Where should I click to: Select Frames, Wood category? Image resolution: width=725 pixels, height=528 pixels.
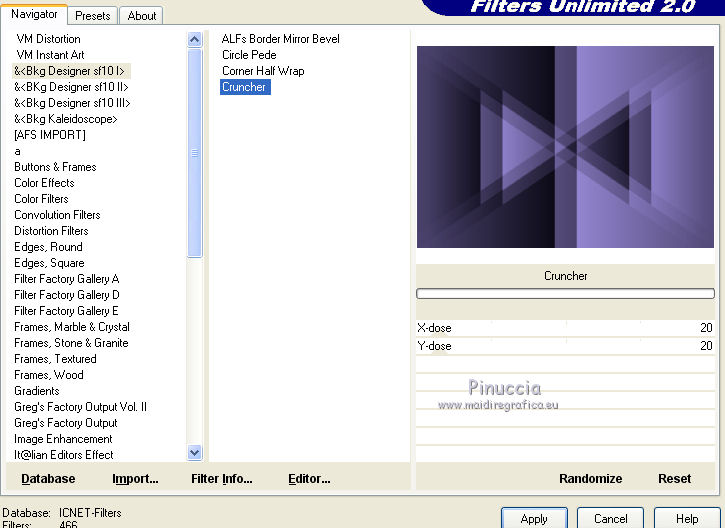click(x=49, y=375)
